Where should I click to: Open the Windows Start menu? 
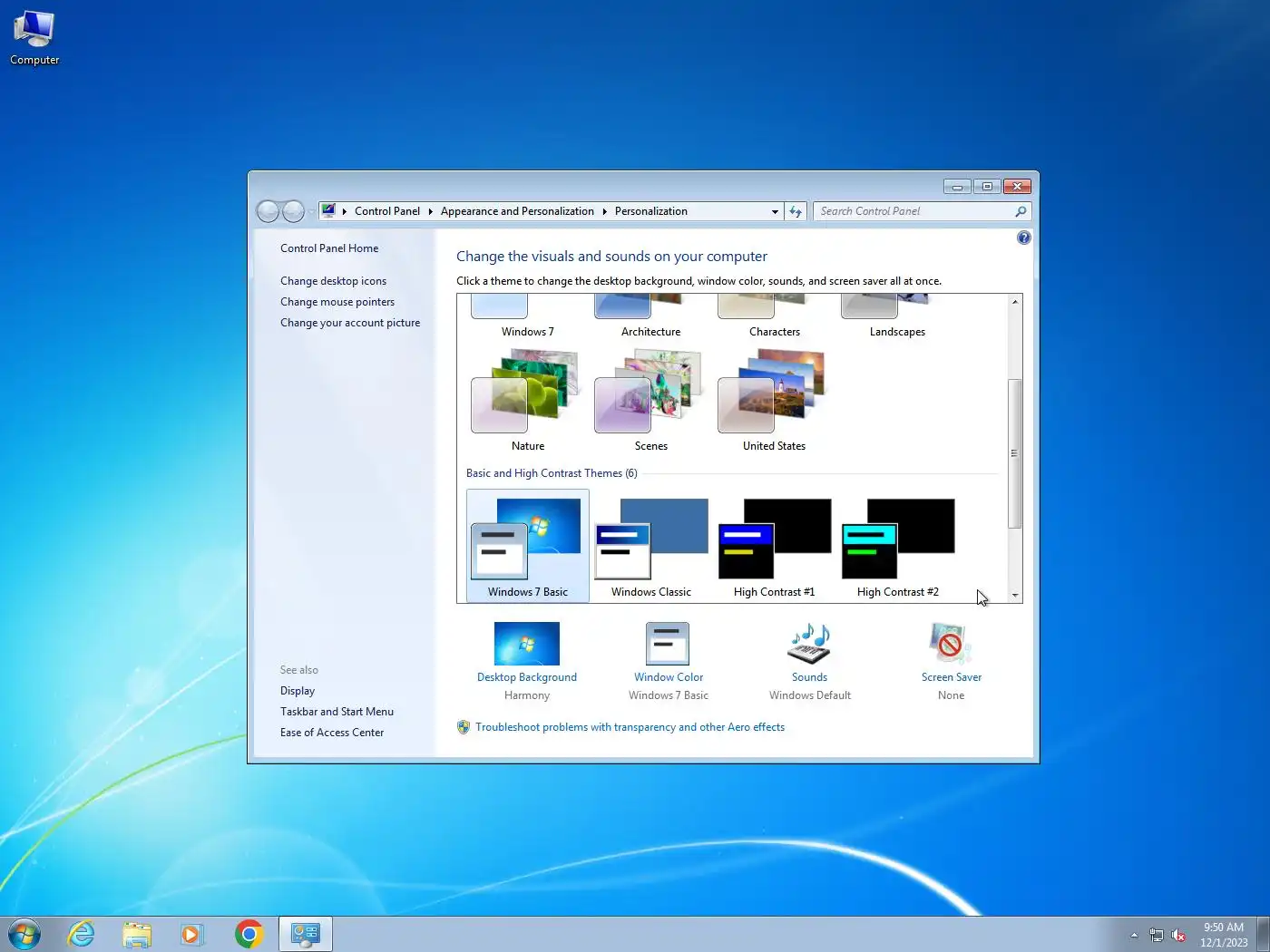coord(24,934)
